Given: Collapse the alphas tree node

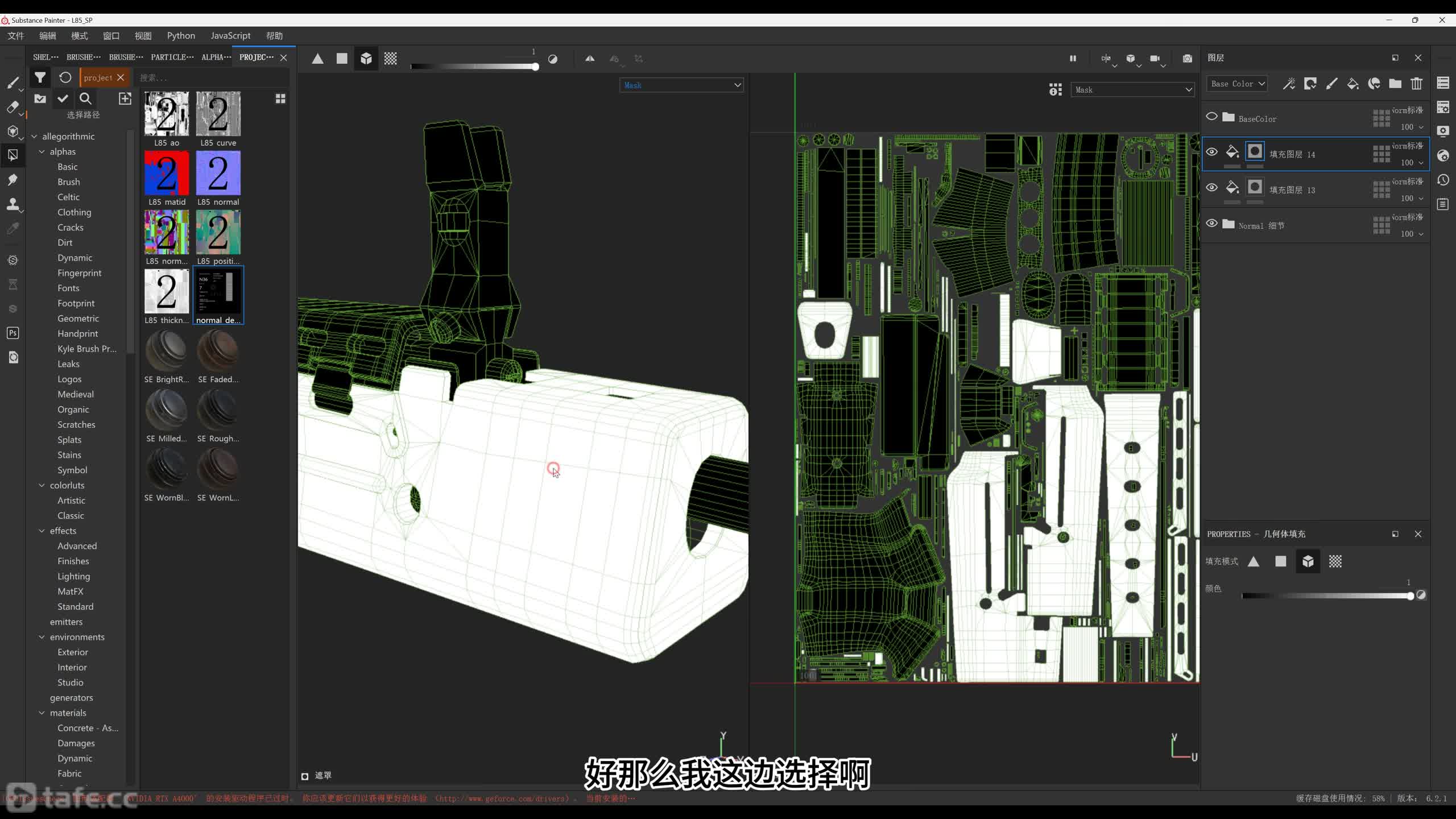Looking at the screenshot, I should click(42, 152).
